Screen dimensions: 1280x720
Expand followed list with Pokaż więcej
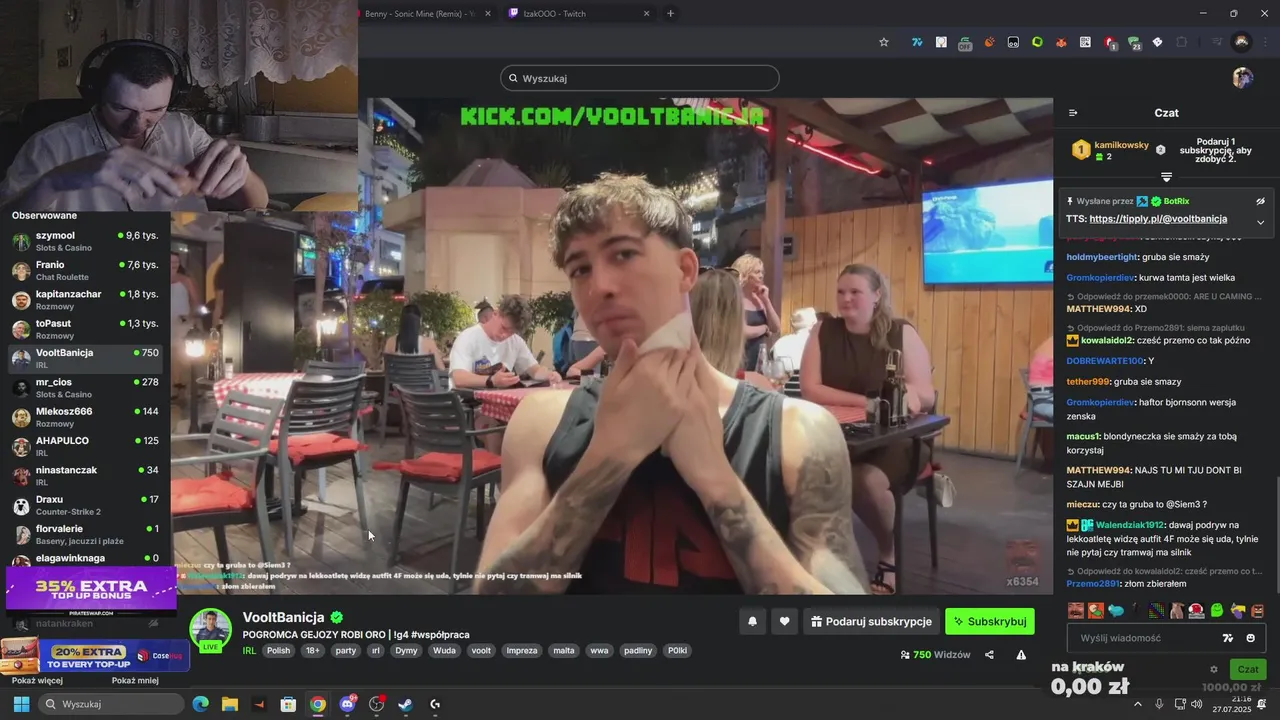[37, 681]
